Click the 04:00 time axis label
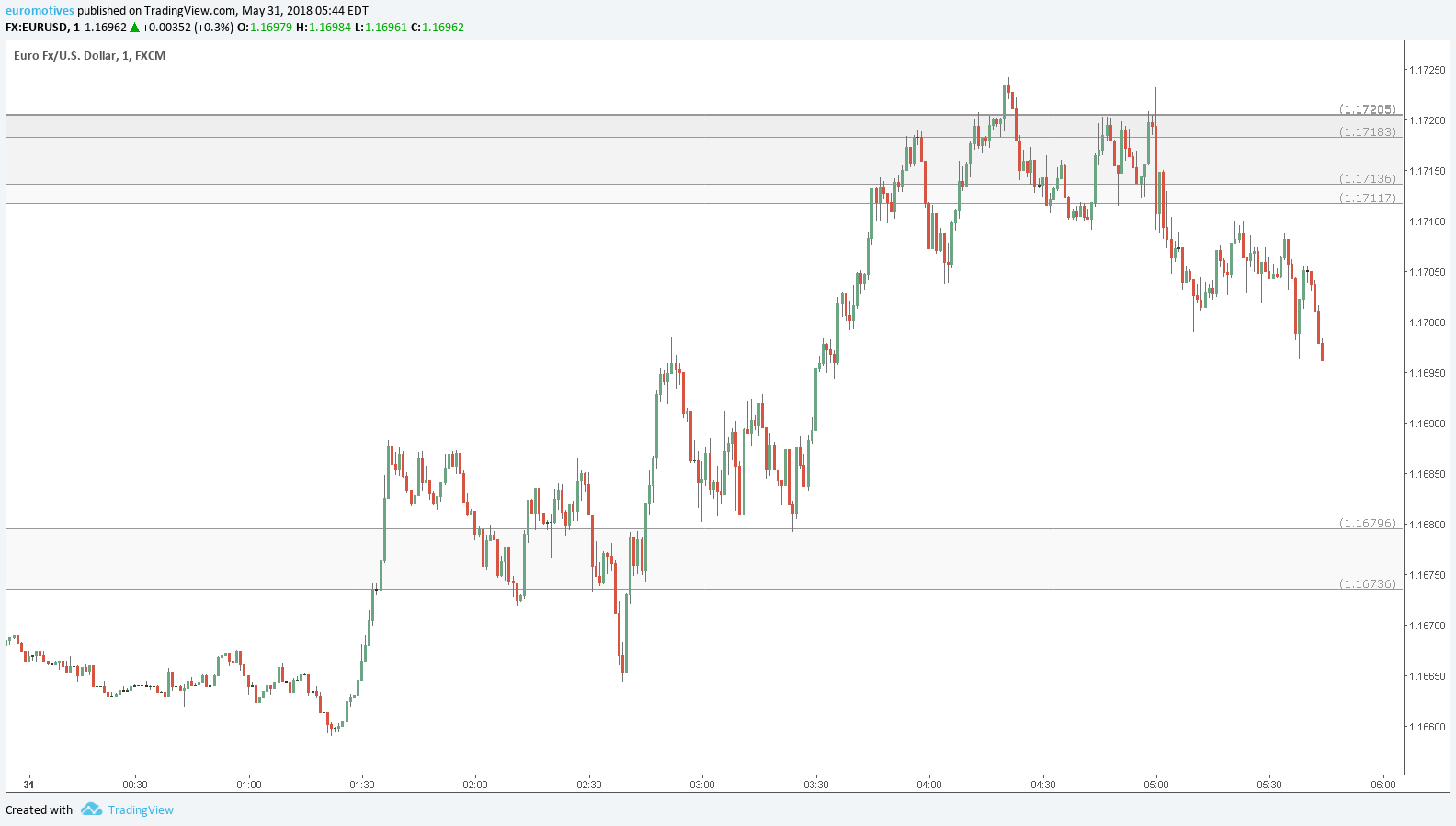The height and width of the screenshot is (826, 1456). pyautogui.click(x=929, y=785)
